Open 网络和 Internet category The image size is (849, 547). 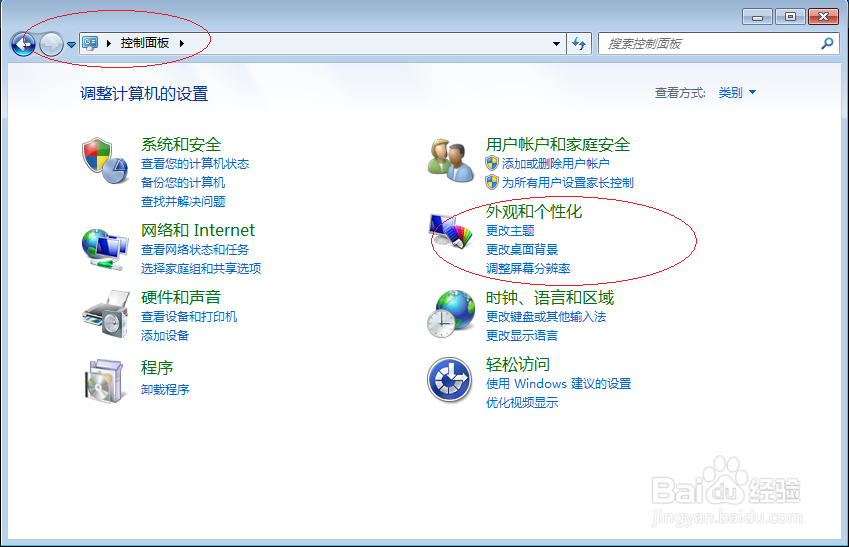tap(198, 230)
